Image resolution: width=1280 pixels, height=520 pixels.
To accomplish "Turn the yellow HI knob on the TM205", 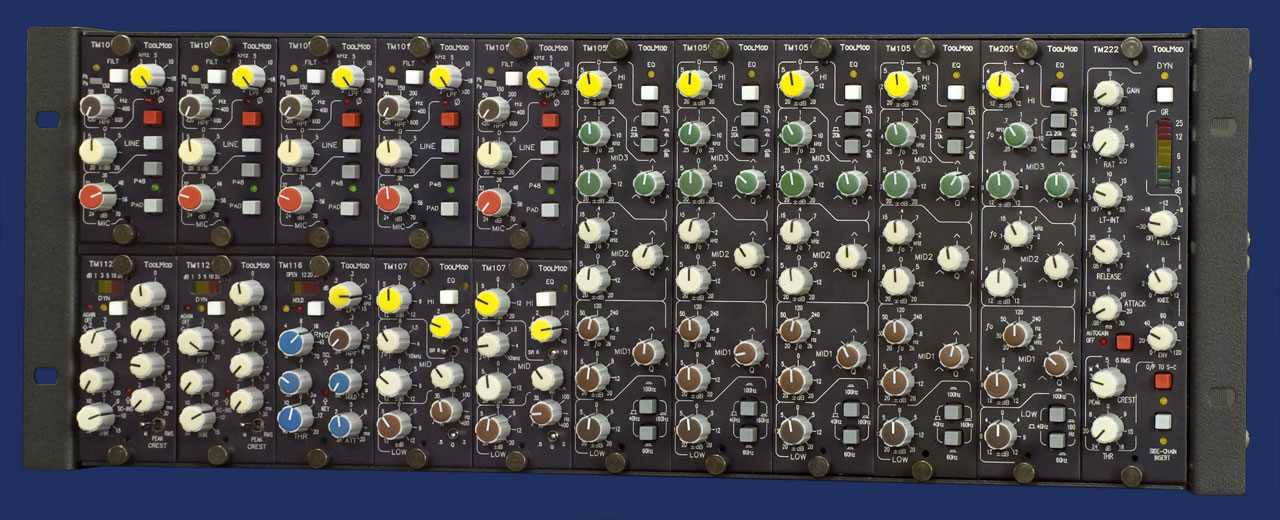I will click(x=1000, y=85).
